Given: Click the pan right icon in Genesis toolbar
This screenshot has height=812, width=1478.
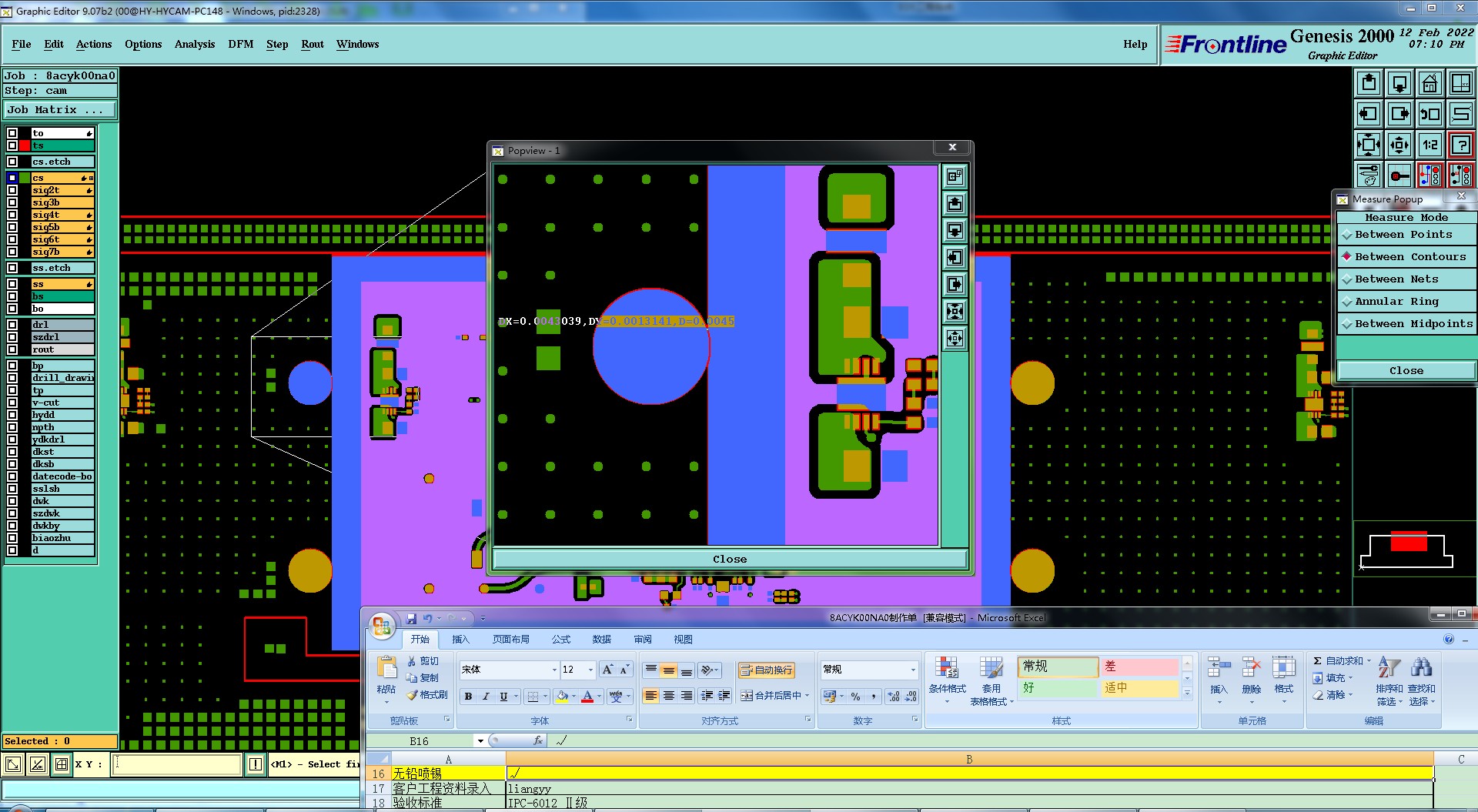Looking at the screenshot, I should (x=1399, y=114).
